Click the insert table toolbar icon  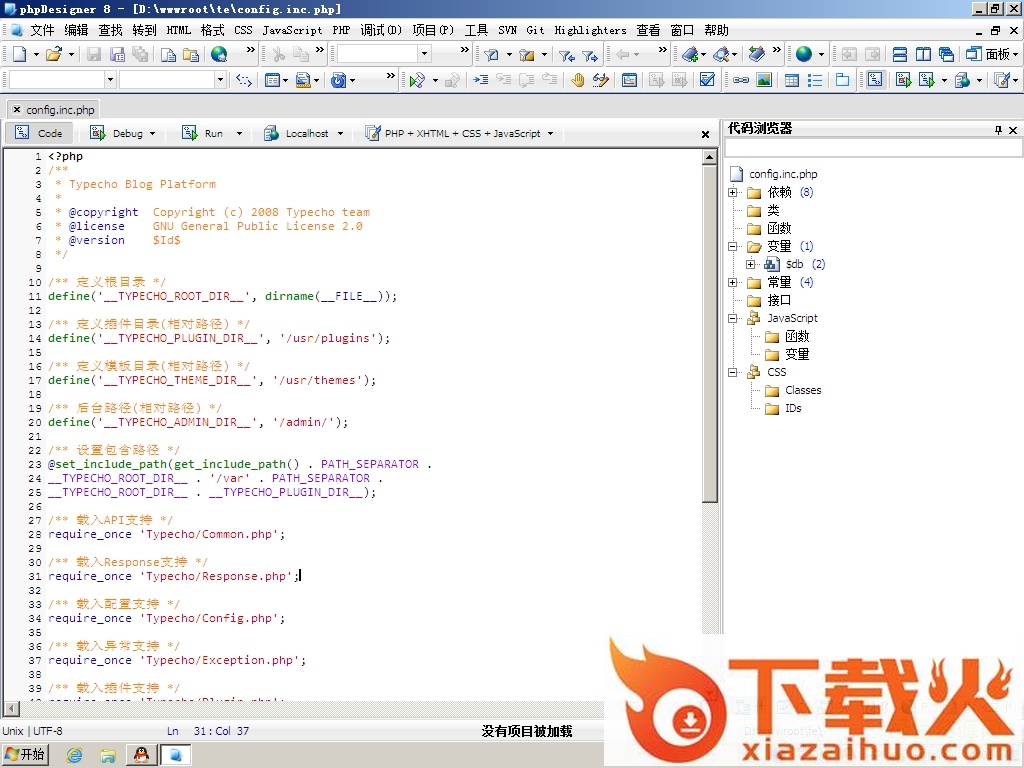pyautogui.click(x=792, y=80)
